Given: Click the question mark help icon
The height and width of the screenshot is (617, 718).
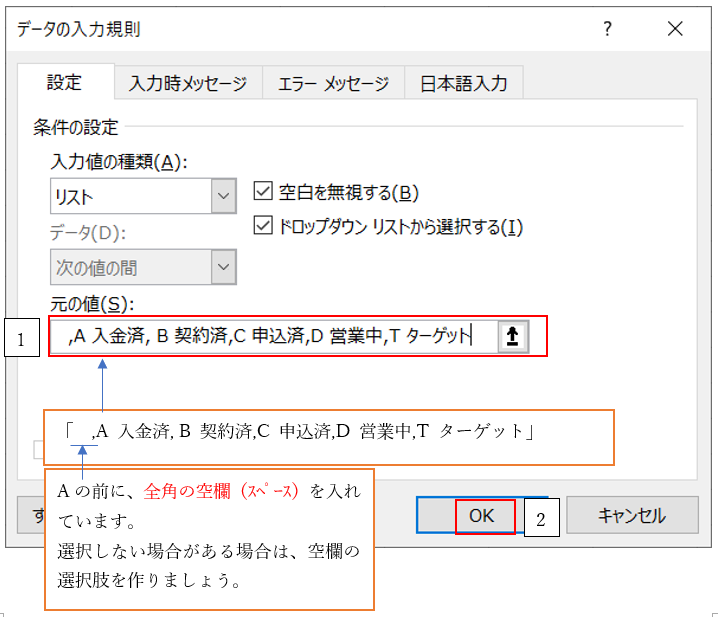Looking at the screenshot, I should (607, 29).
